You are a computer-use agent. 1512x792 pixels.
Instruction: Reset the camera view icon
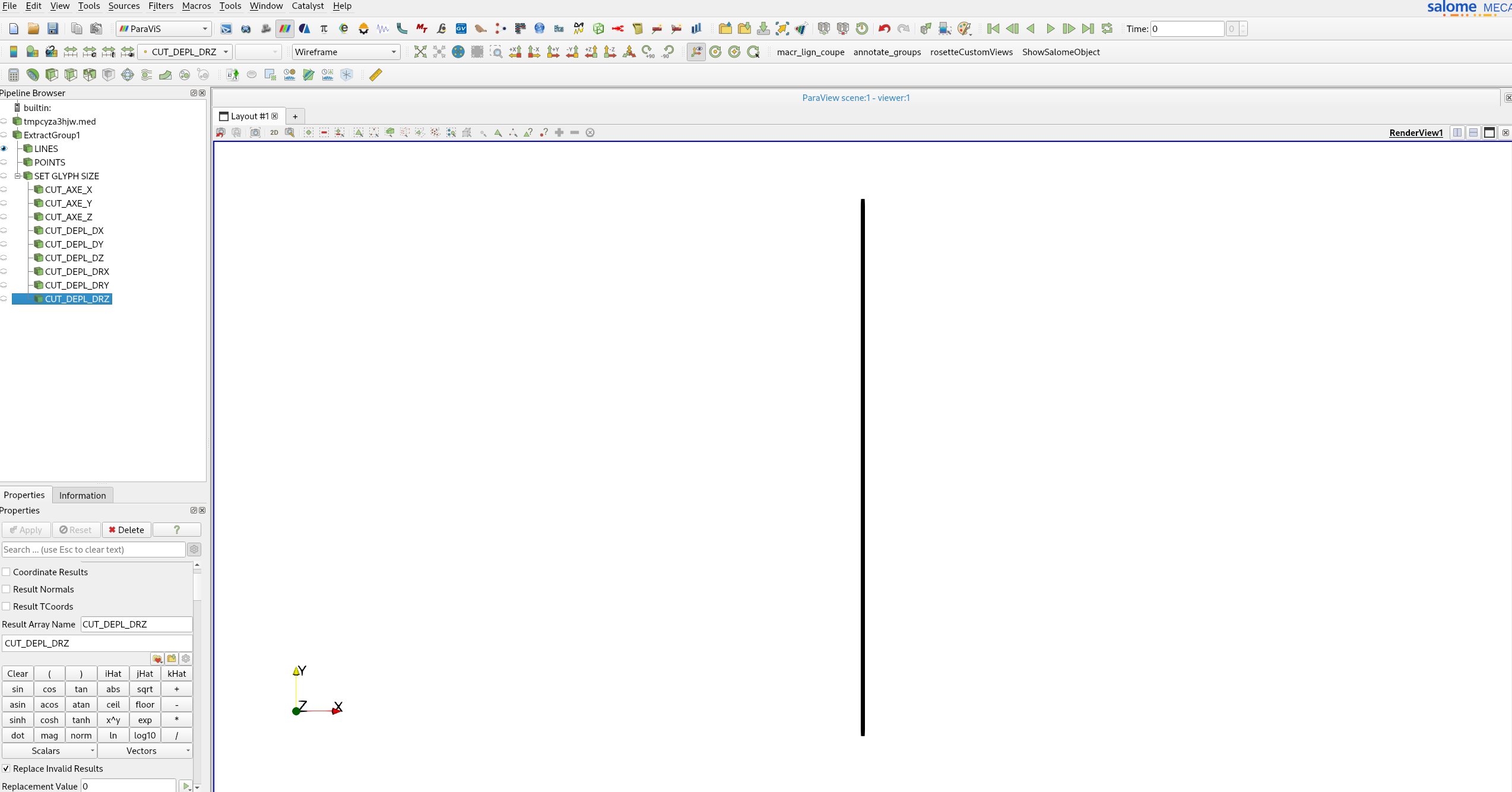click(420, 52)
